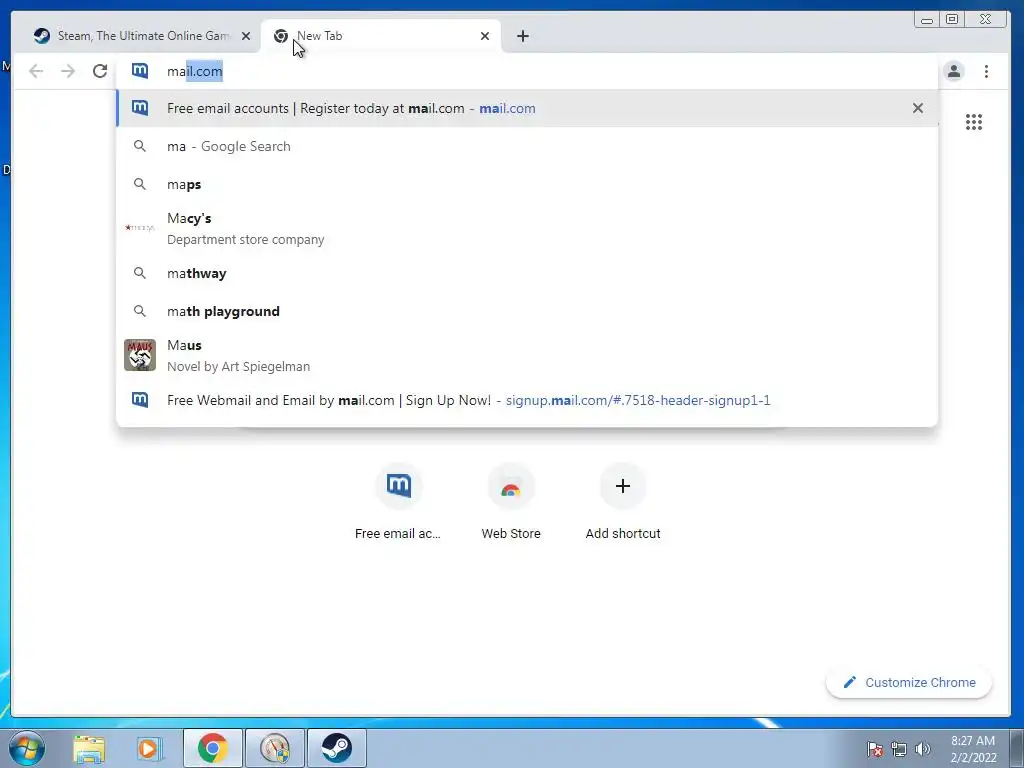Pick the 'maps' search suggestion
Screen dimensions: 1024x768
[x=527, y=184]
